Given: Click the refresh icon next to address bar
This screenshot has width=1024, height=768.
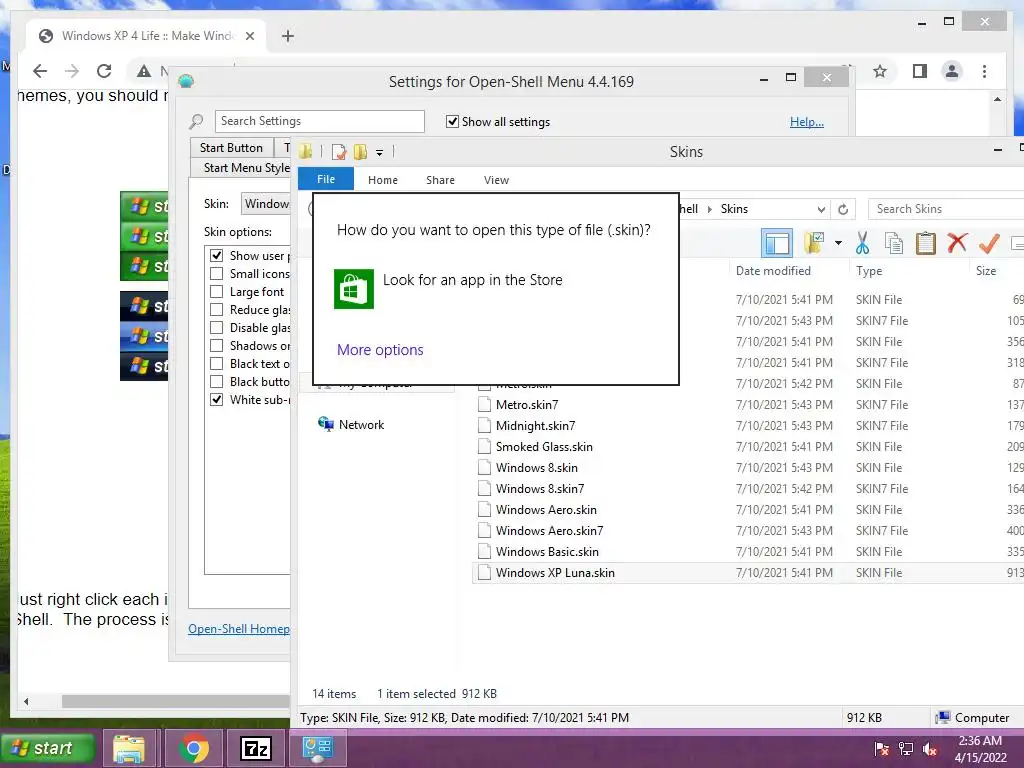Looking at the screenshot, I should 843,209.
